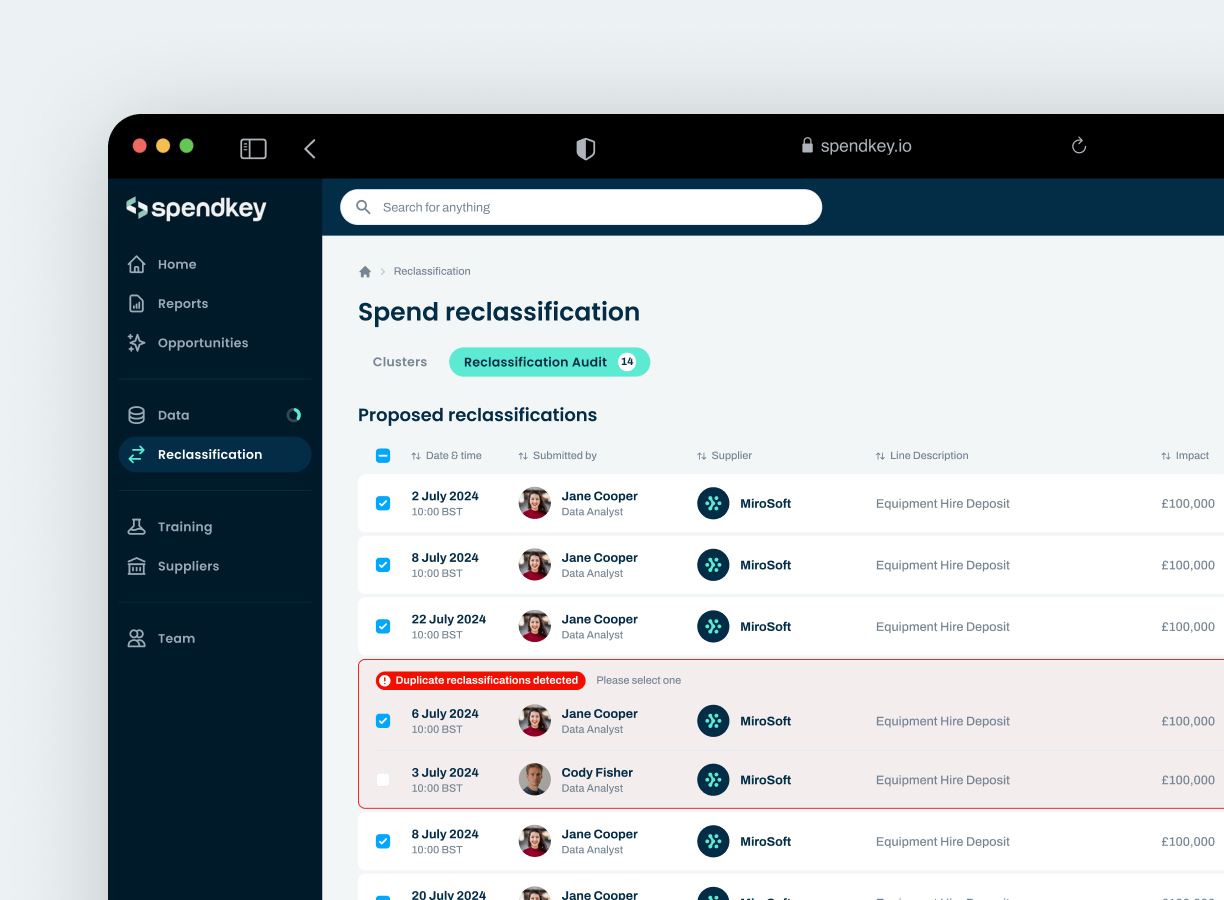Viewport: 1224px width, 900px height.
Task: Click the home breadcrumb icon
Action: click(x=365, y=272)
